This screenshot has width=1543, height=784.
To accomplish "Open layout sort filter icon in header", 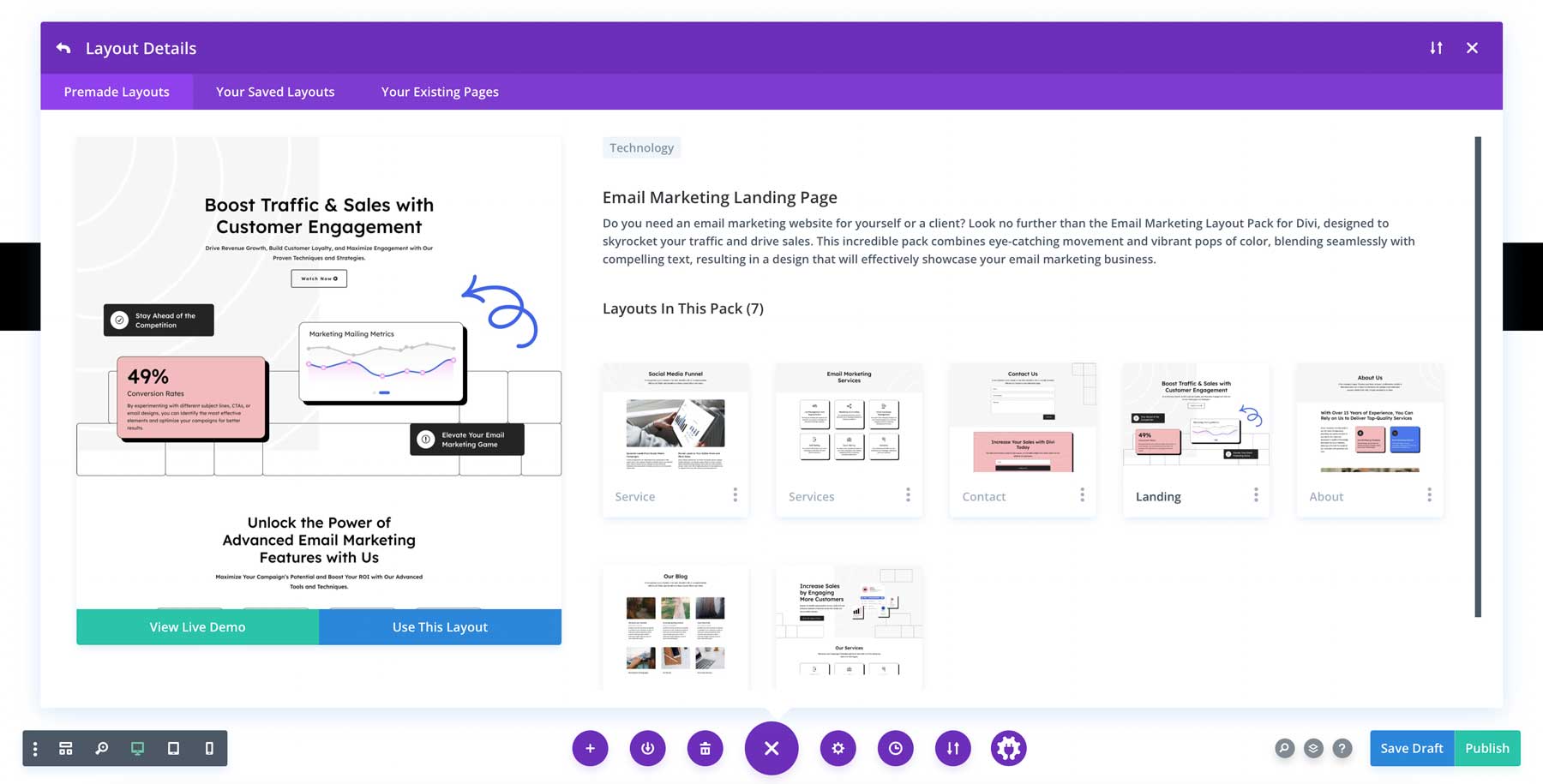I will coord(1436,48).
